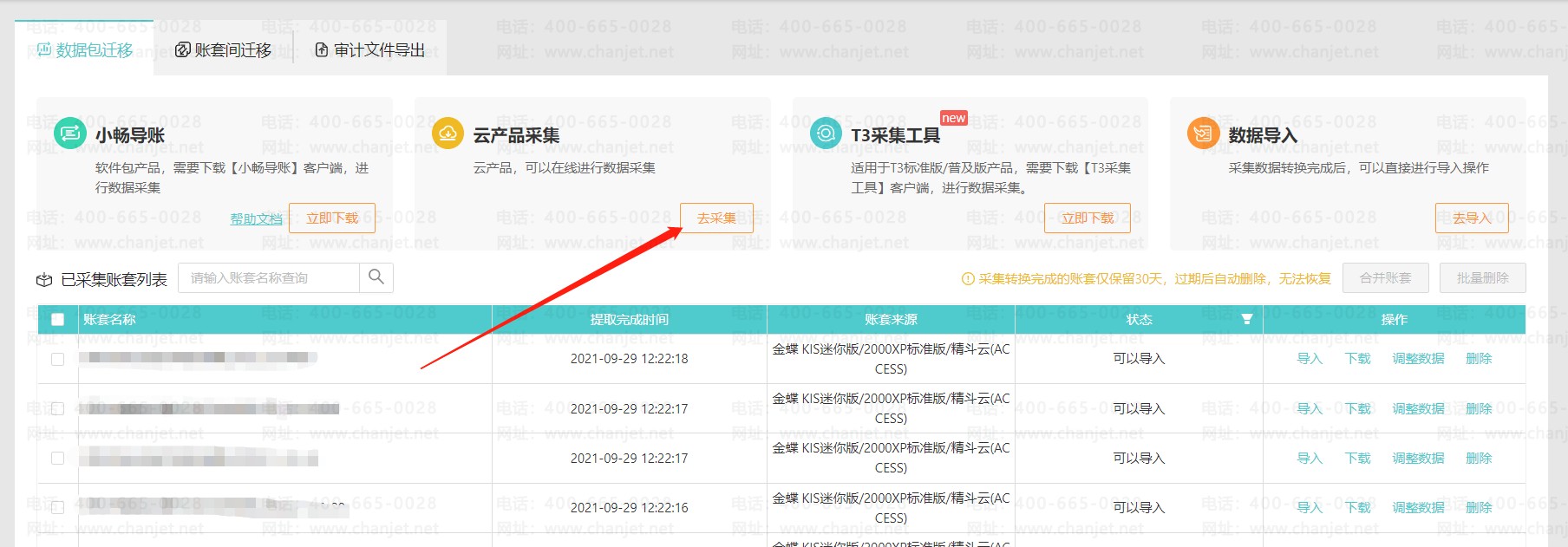Click 下载 in the 12:22:16 row

[x=1358, y=508]
